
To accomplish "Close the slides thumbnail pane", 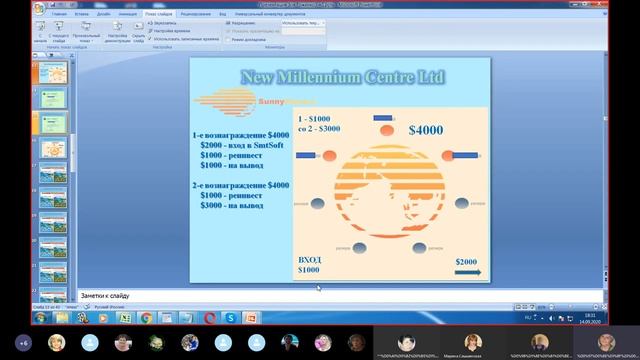I will (72, 55).
